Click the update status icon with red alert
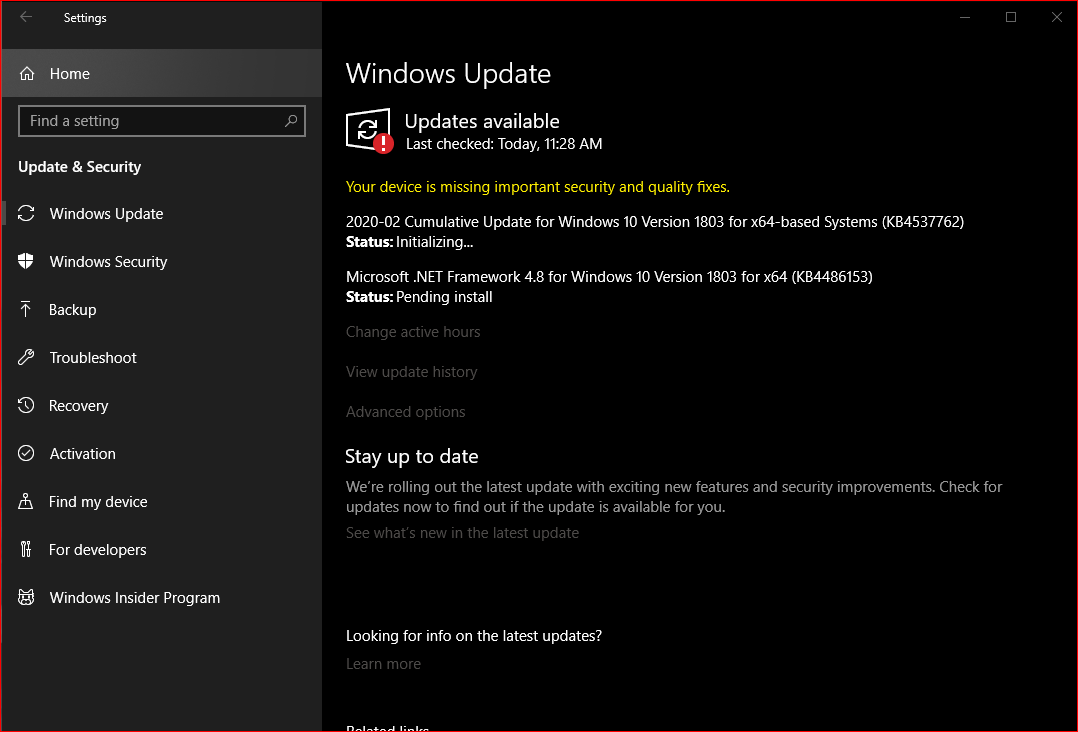 click(369, 131)
